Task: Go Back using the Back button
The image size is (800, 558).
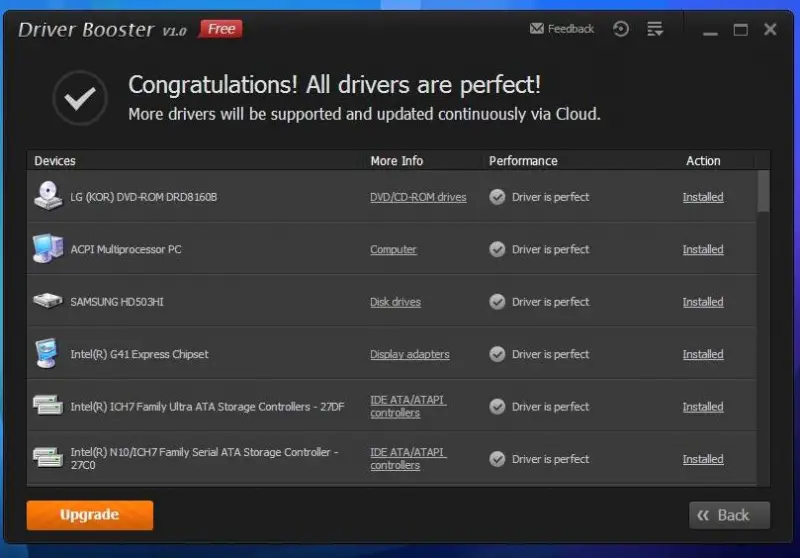Action: 729,515
